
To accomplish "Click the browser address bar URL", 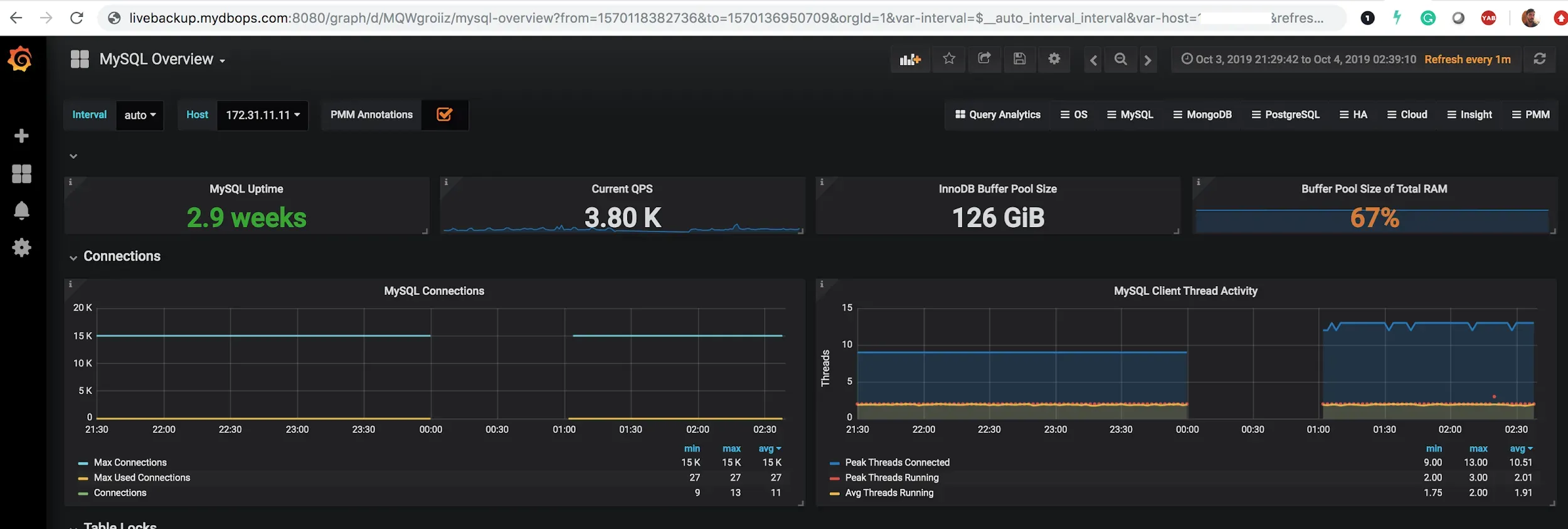I will click(721, 18).
